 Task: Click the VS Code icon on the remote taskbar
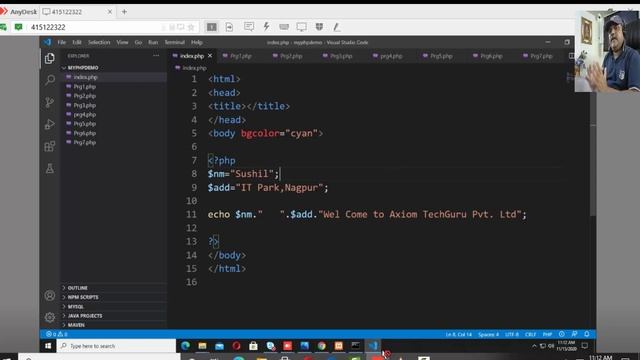pyautogui.click(x=373, y=346)
